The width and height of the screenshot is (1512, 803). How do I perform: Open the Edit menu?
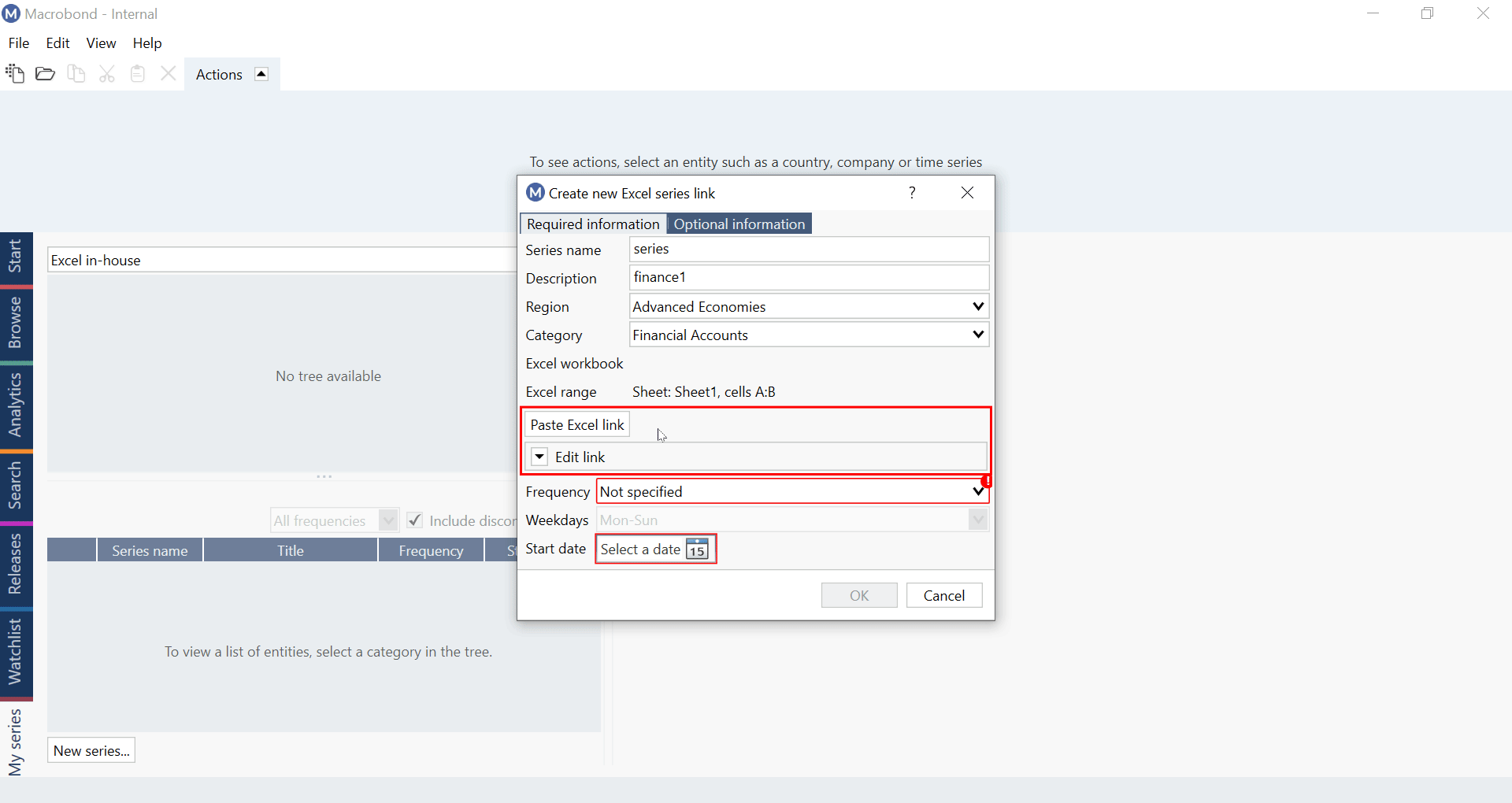(57, 43)
